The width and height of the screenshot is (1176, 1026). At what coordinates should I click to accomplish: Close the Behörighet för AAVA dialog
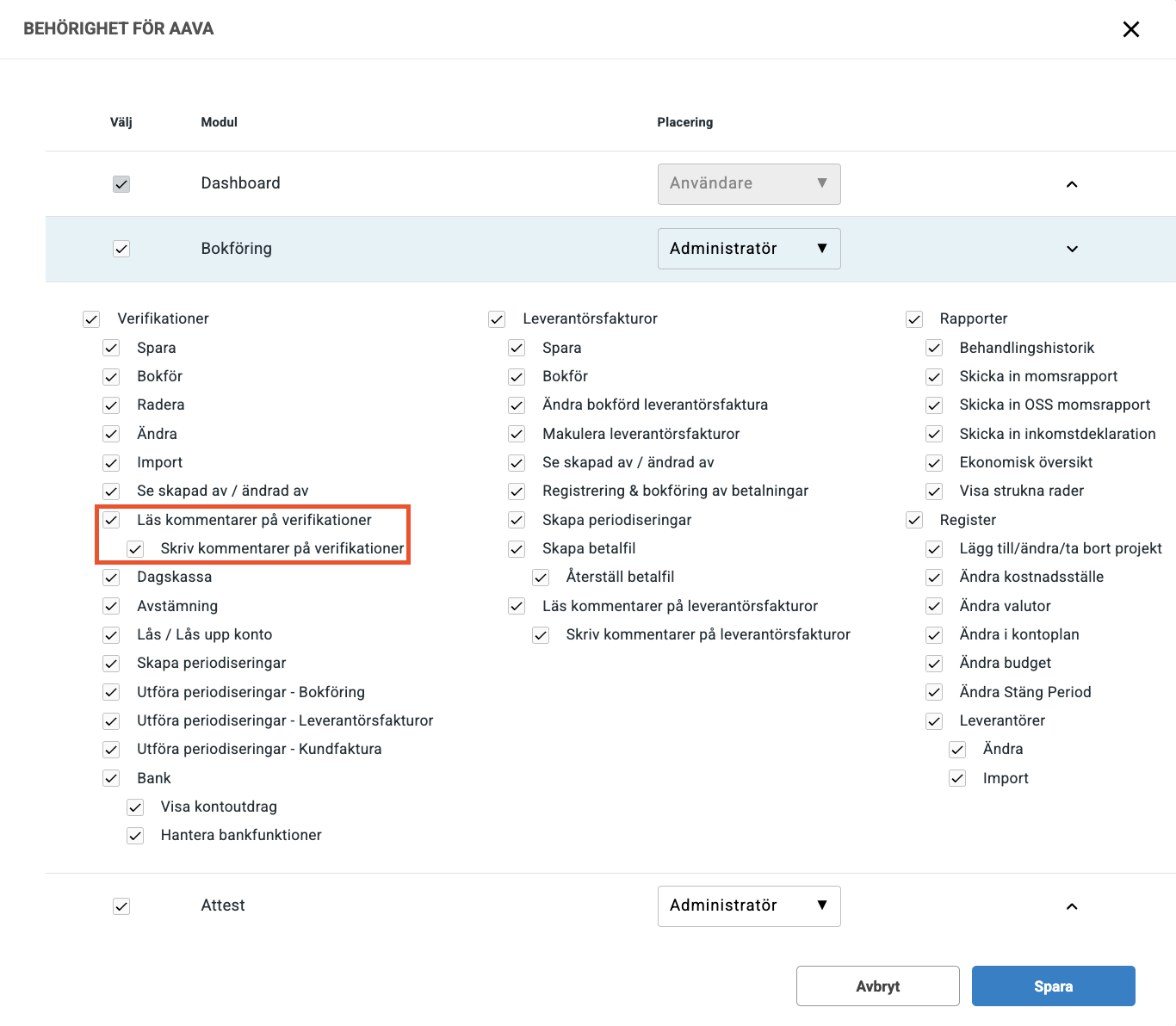tap(1130, 29)
